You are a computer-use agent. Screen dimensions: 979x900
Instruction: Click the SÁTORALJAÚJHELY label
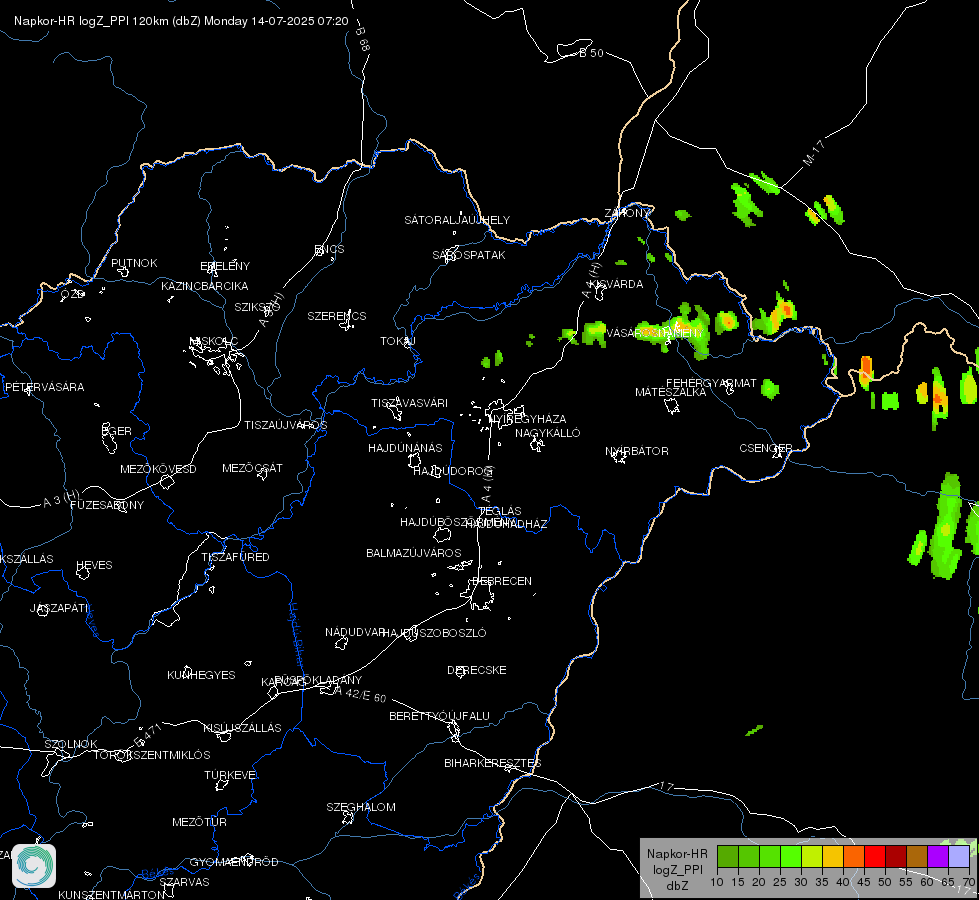pyautogui.click(x=457, y=220)
